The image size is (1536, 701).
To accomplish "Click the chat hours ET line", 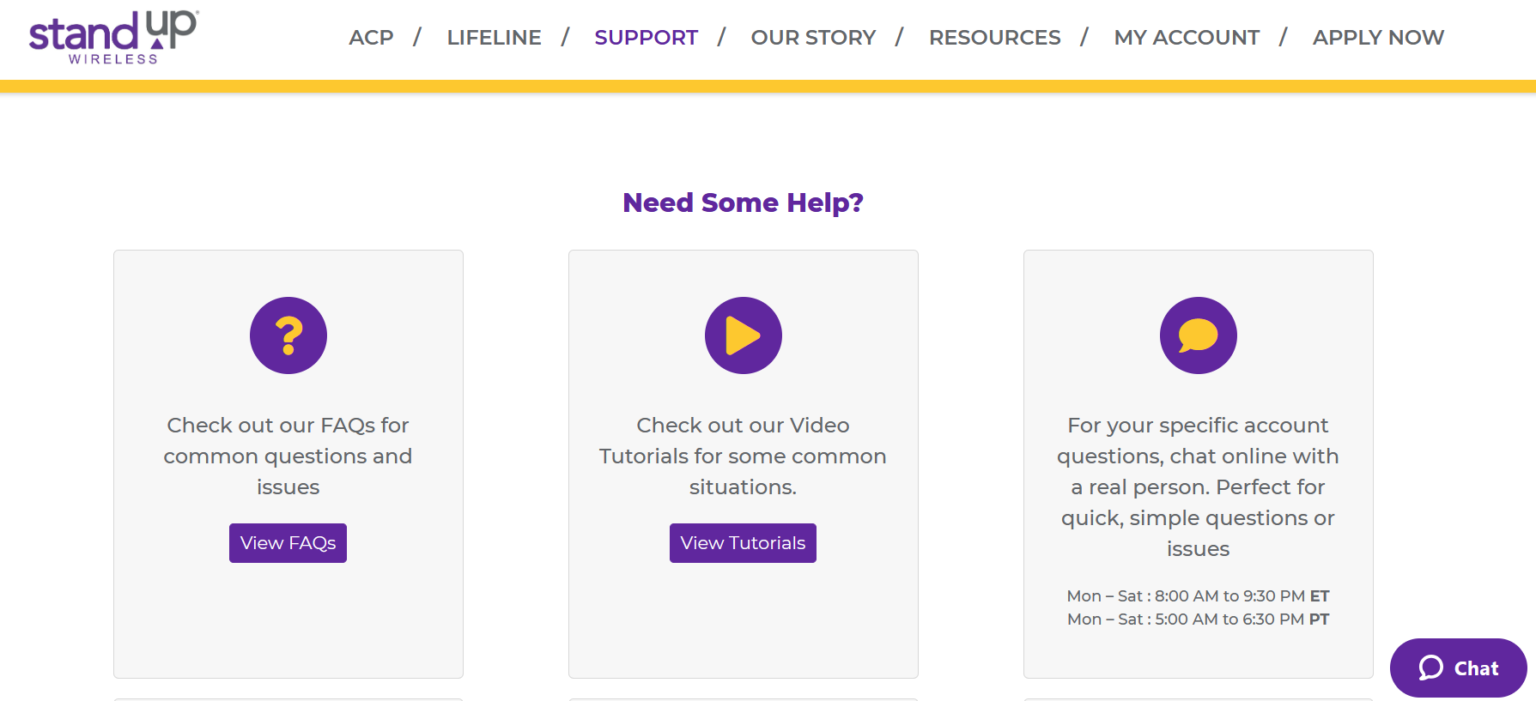I will click(x=1198, y=596).
